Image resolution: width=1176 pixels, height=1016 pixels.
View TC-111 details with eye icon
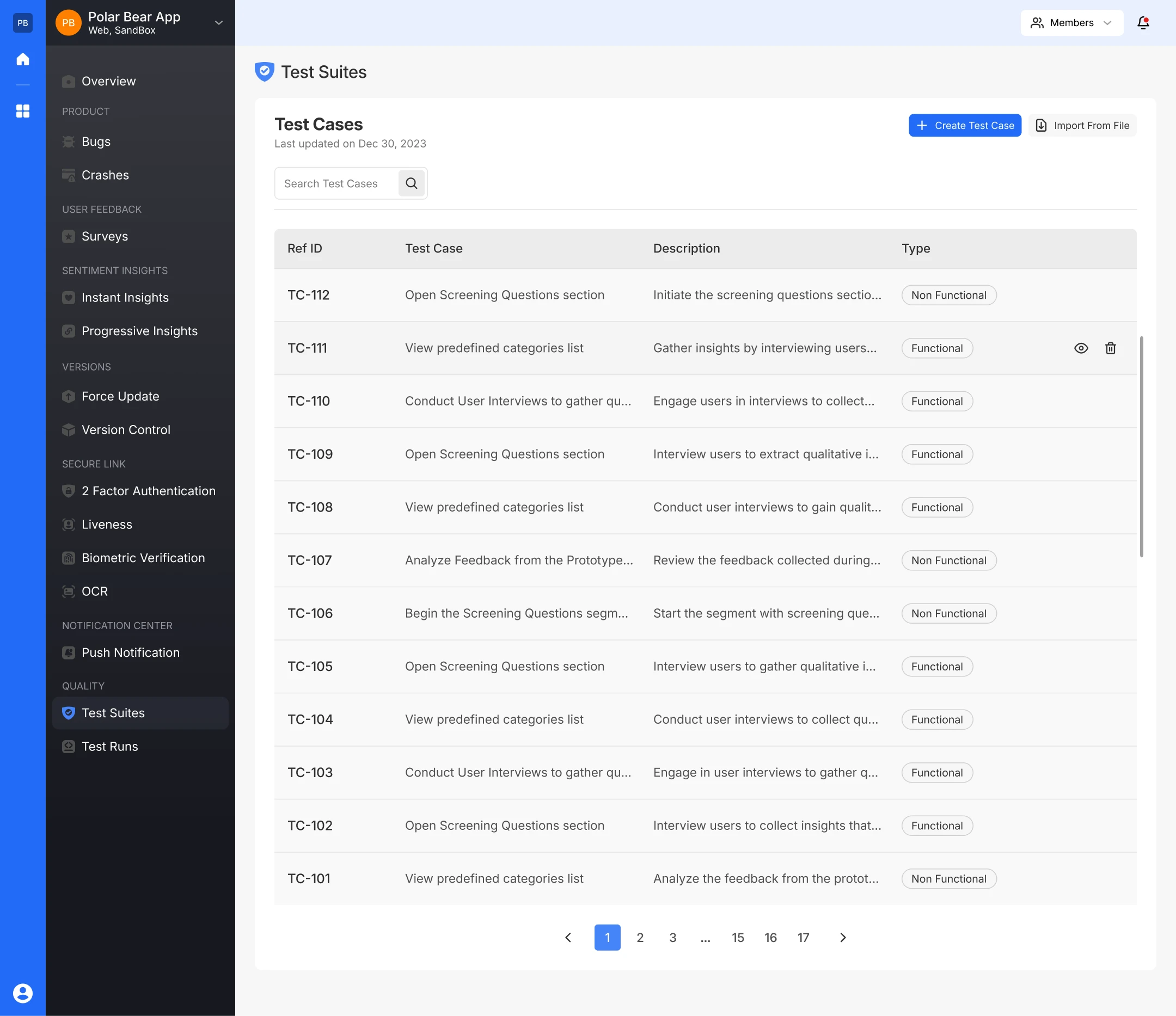click(x=1081, y=348)
